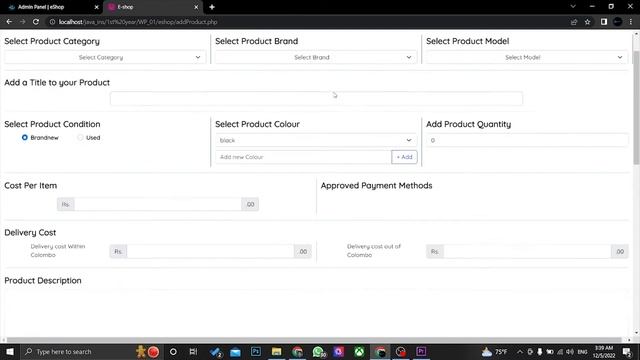
Task: Focus the product quantity field
Action: pos(527,140)
